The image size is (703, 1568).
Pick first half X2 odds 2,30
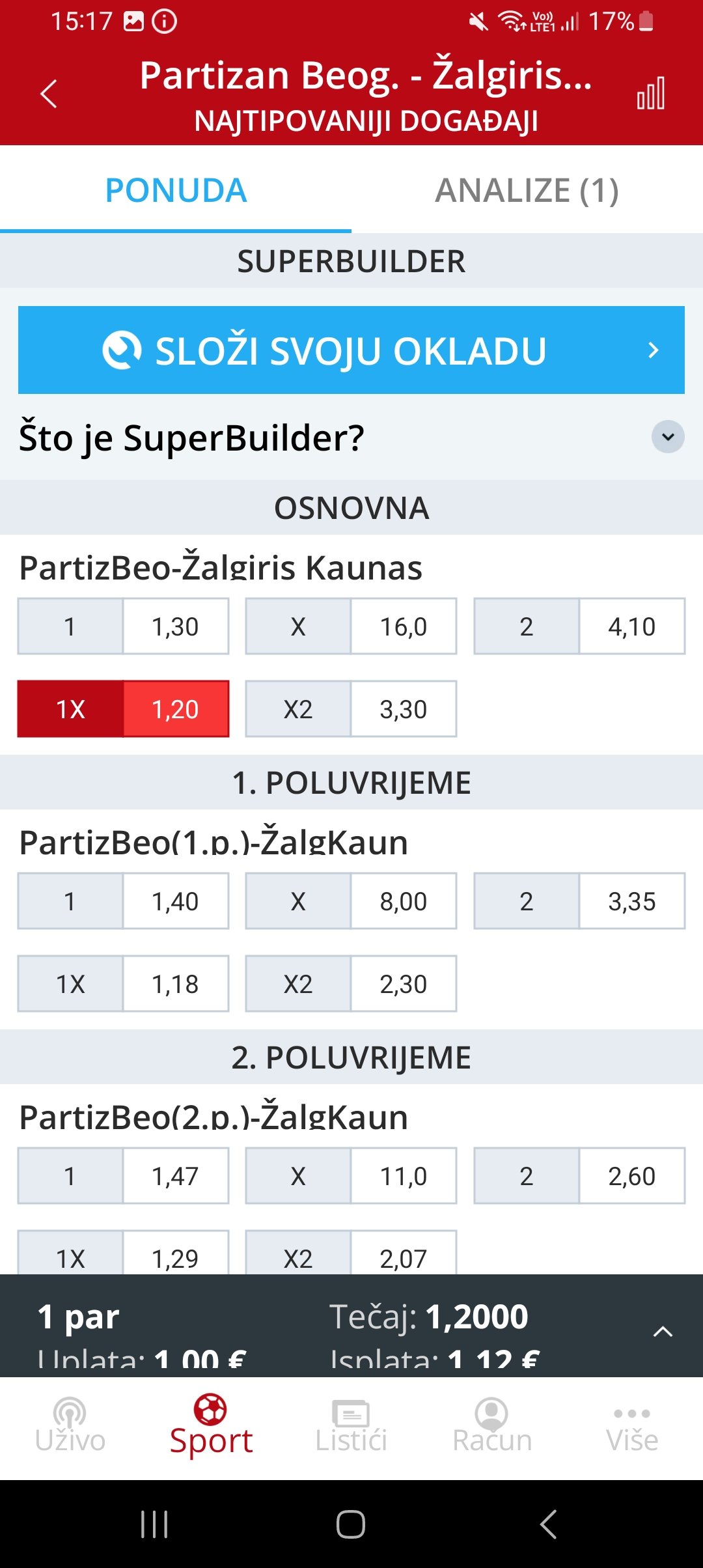351,984
